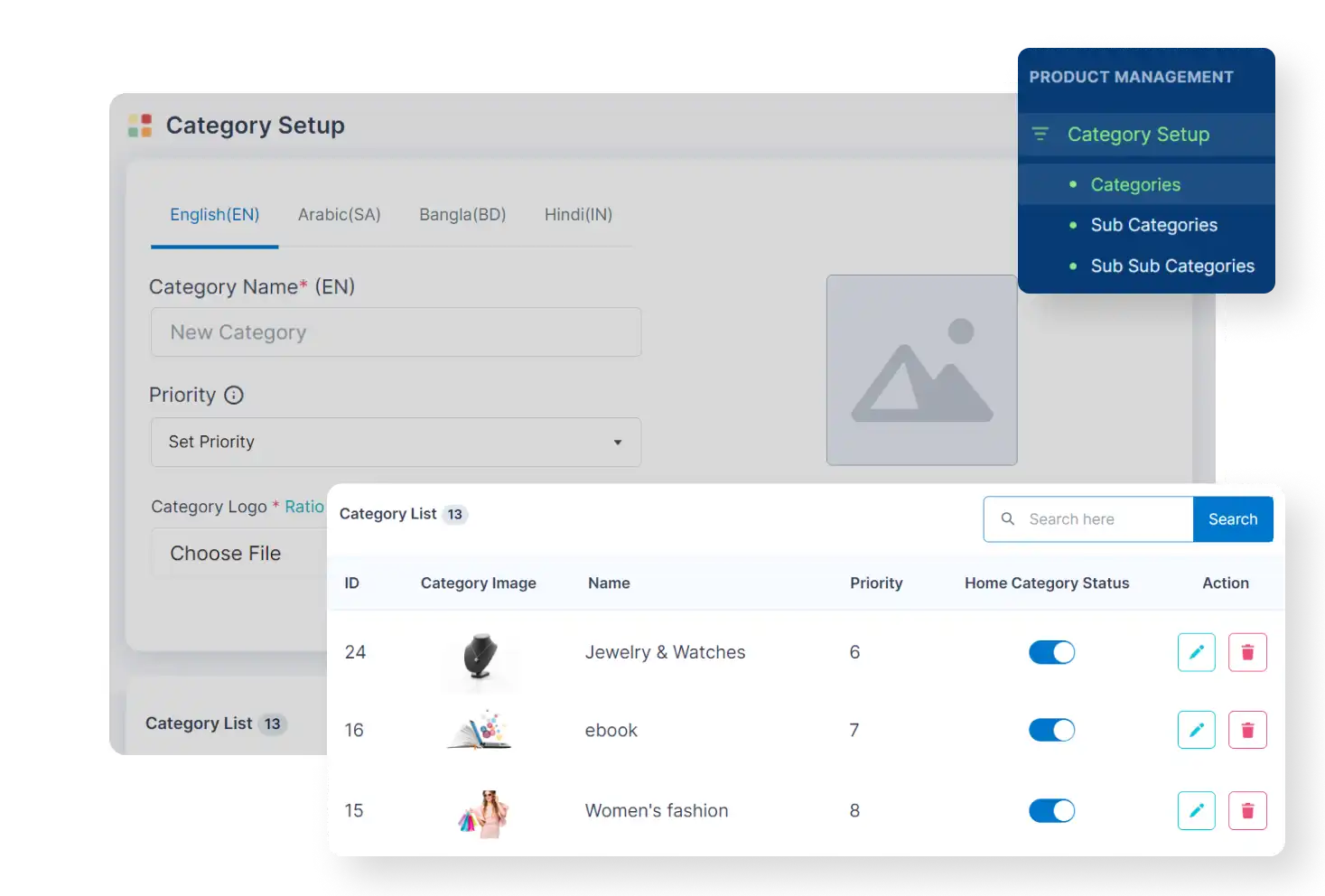The height and width of the screenshot is (896, 1325).
Task: Click the filter icon beside Category Setup in sidebar
Action: (x=1040, y=134)
